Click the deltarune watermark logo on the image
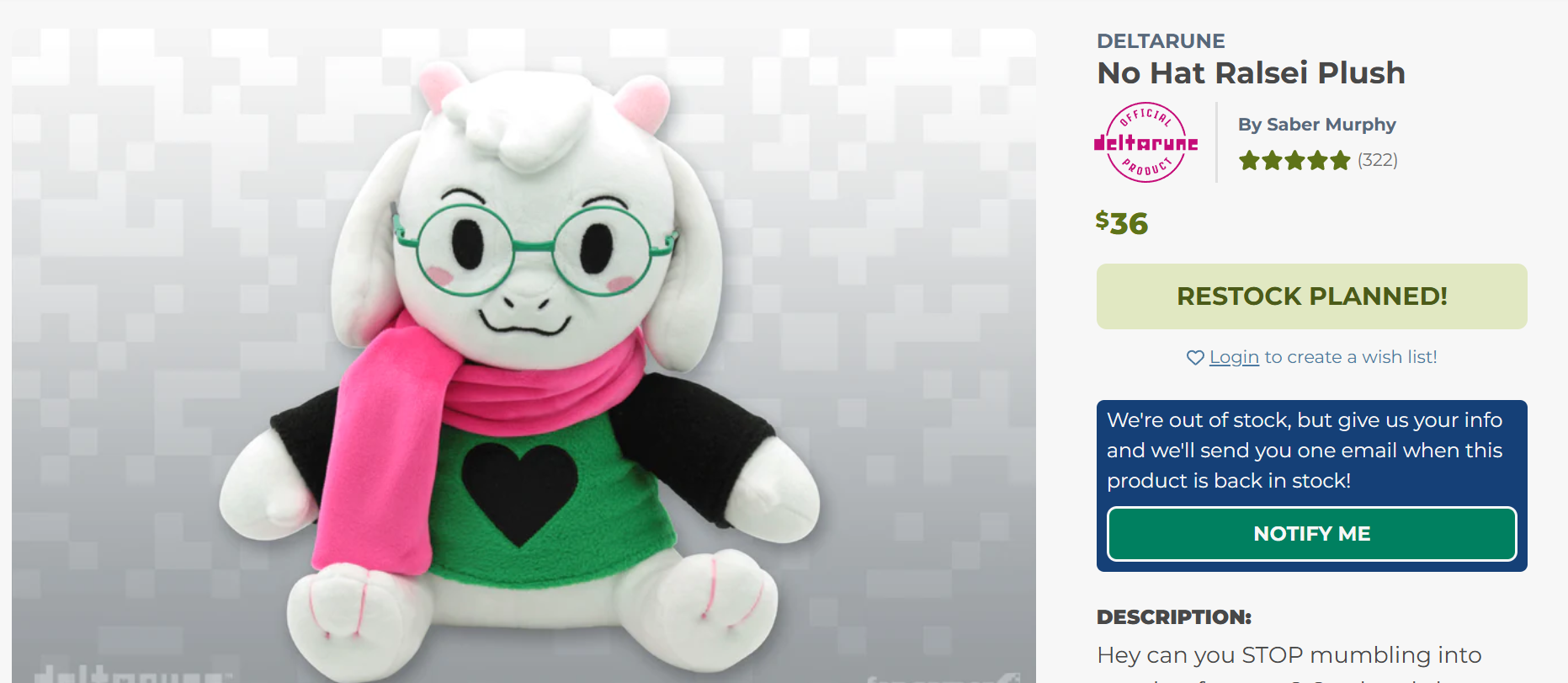The height and width of the screenshot is (683, 1568). pyautogui.click(x=132, y=675)
